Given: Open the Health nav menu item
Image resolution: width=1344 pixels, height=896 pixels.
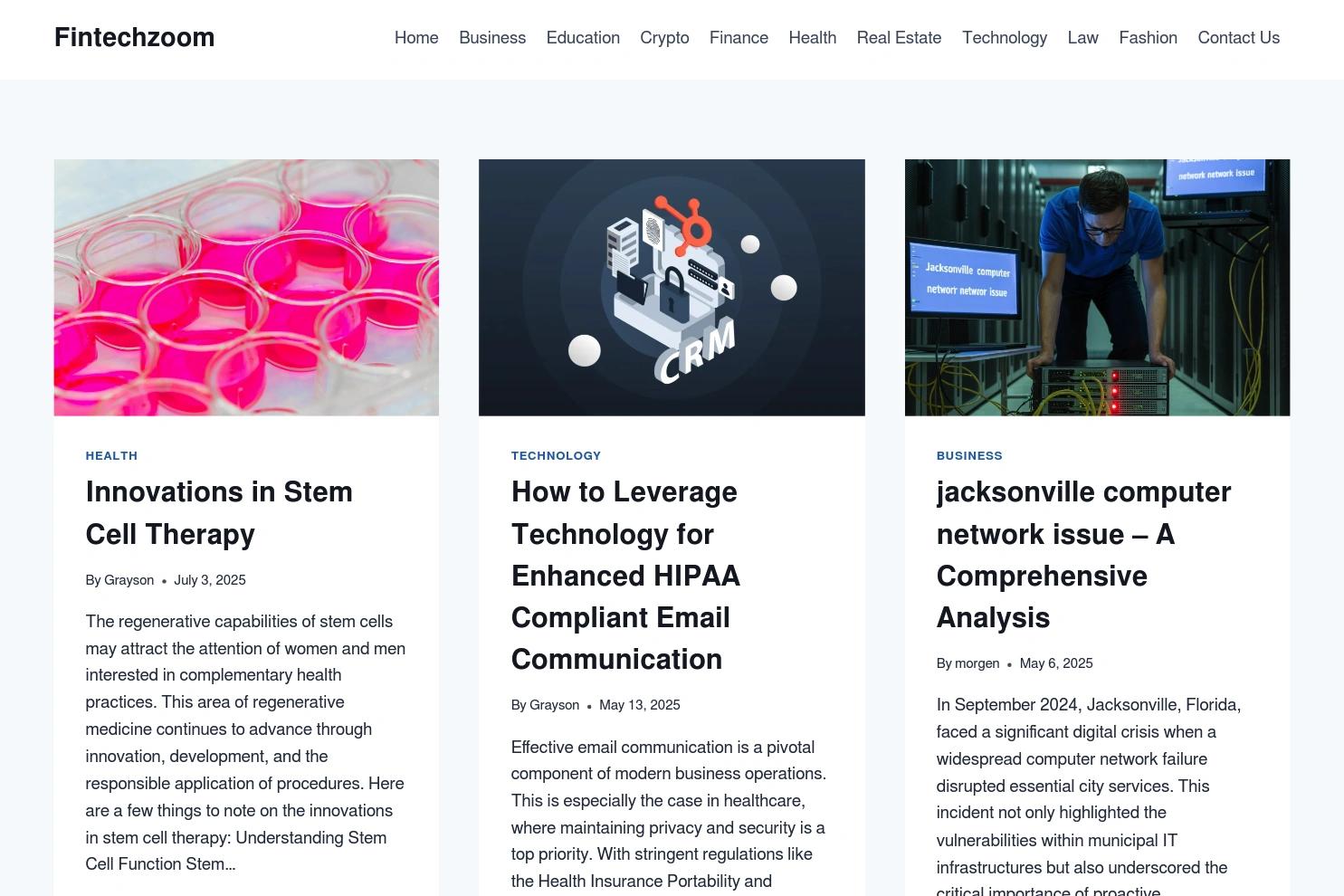Looking at the screenshot, I should 812,38.
